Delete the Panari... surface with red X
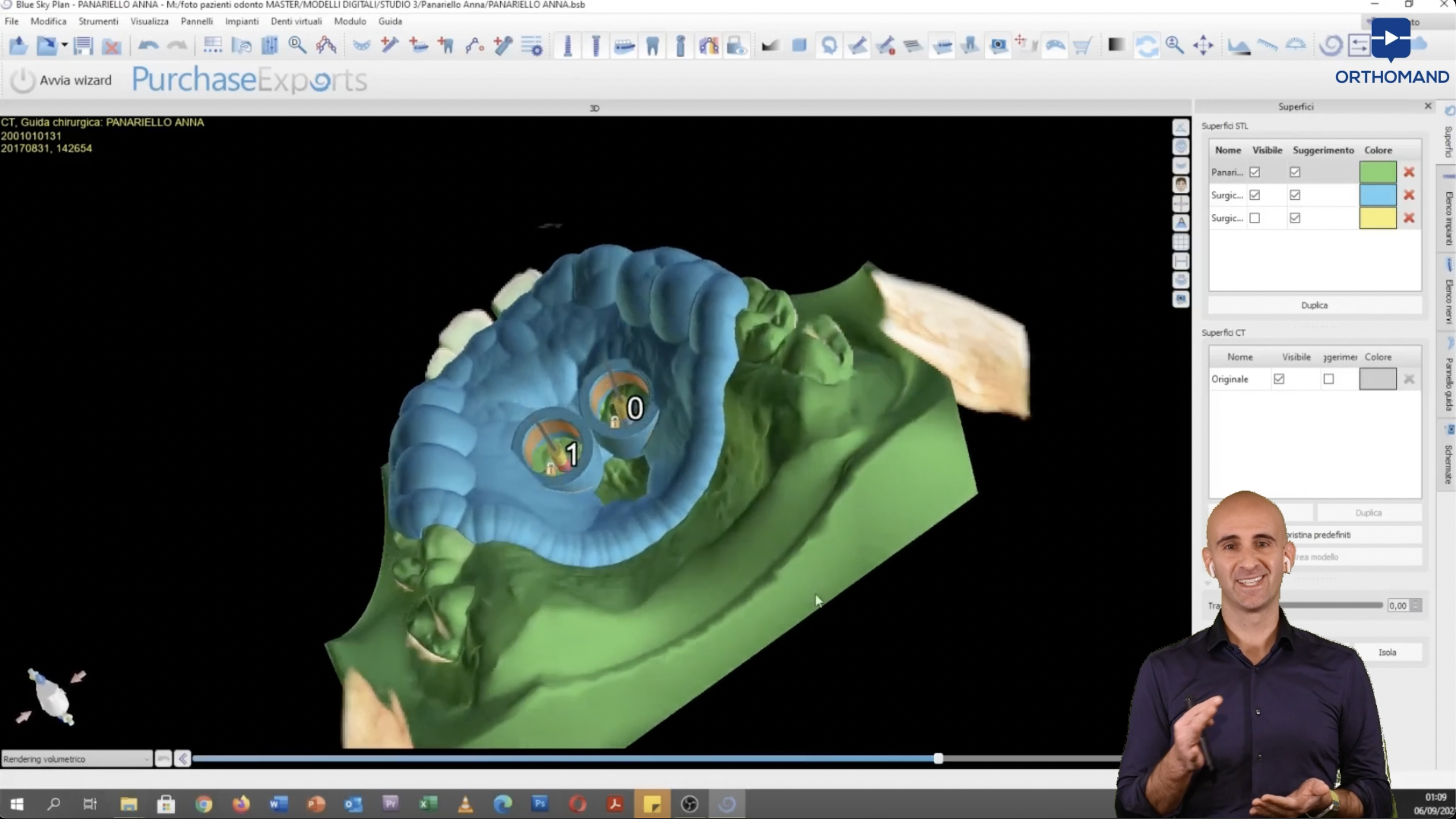The height and width of the screenshot is (819, 1456). [1409, 172]
